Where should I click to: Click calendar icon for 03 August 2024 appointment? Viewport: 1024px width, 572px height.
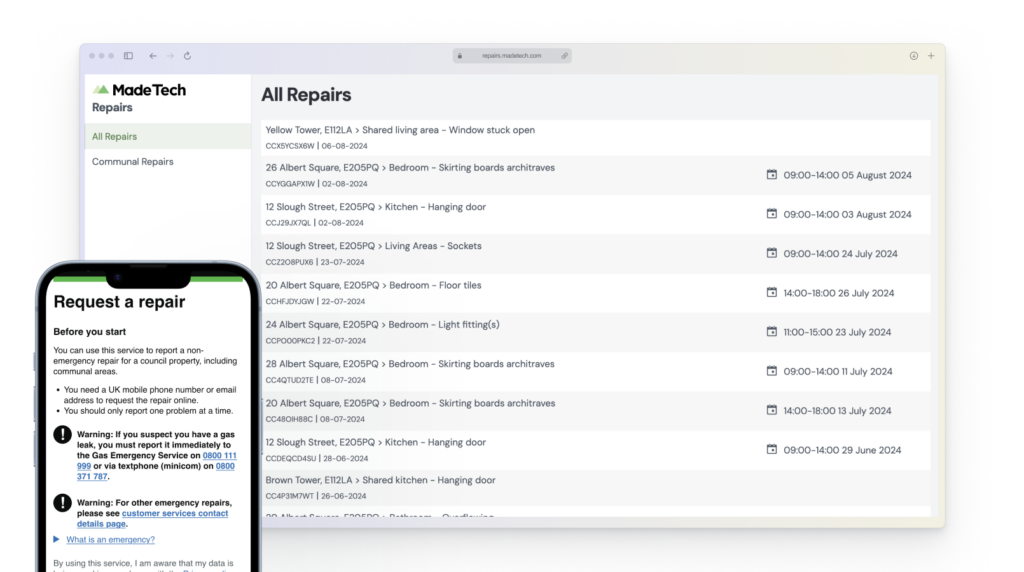pyautogui.click(x=772, y=214)
